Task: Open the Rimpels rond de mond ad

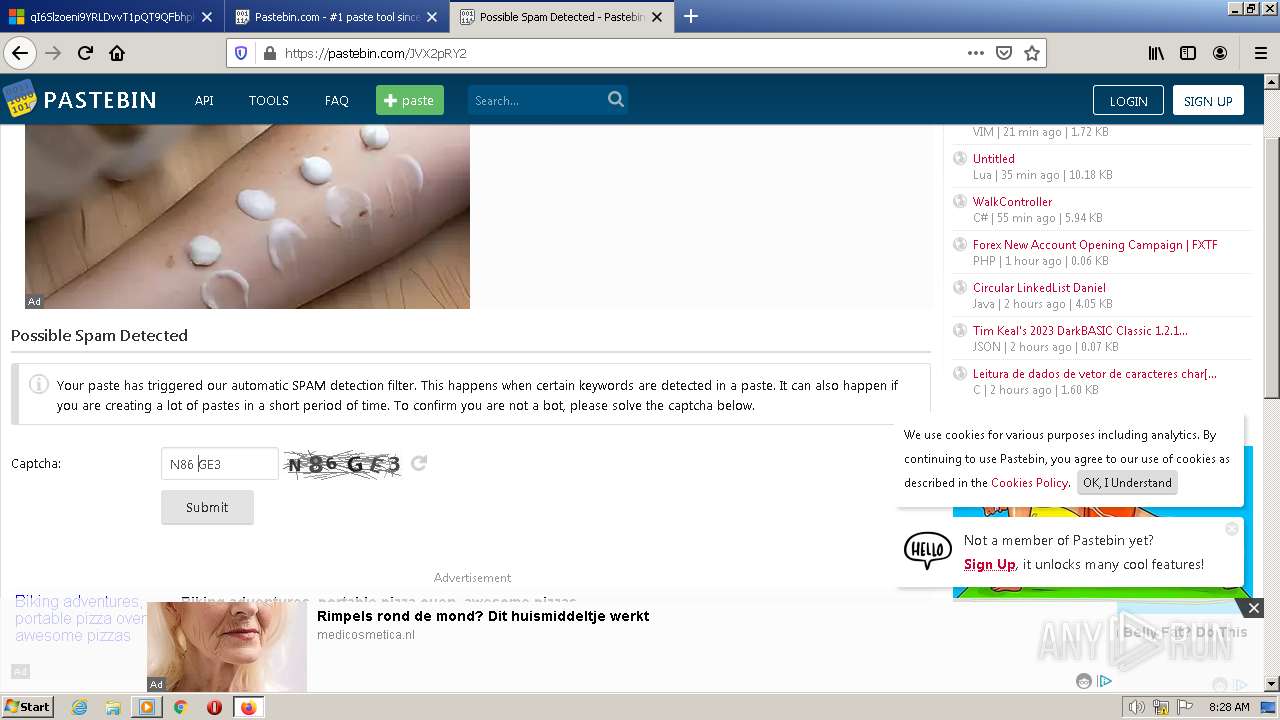Action: point(483,616)
